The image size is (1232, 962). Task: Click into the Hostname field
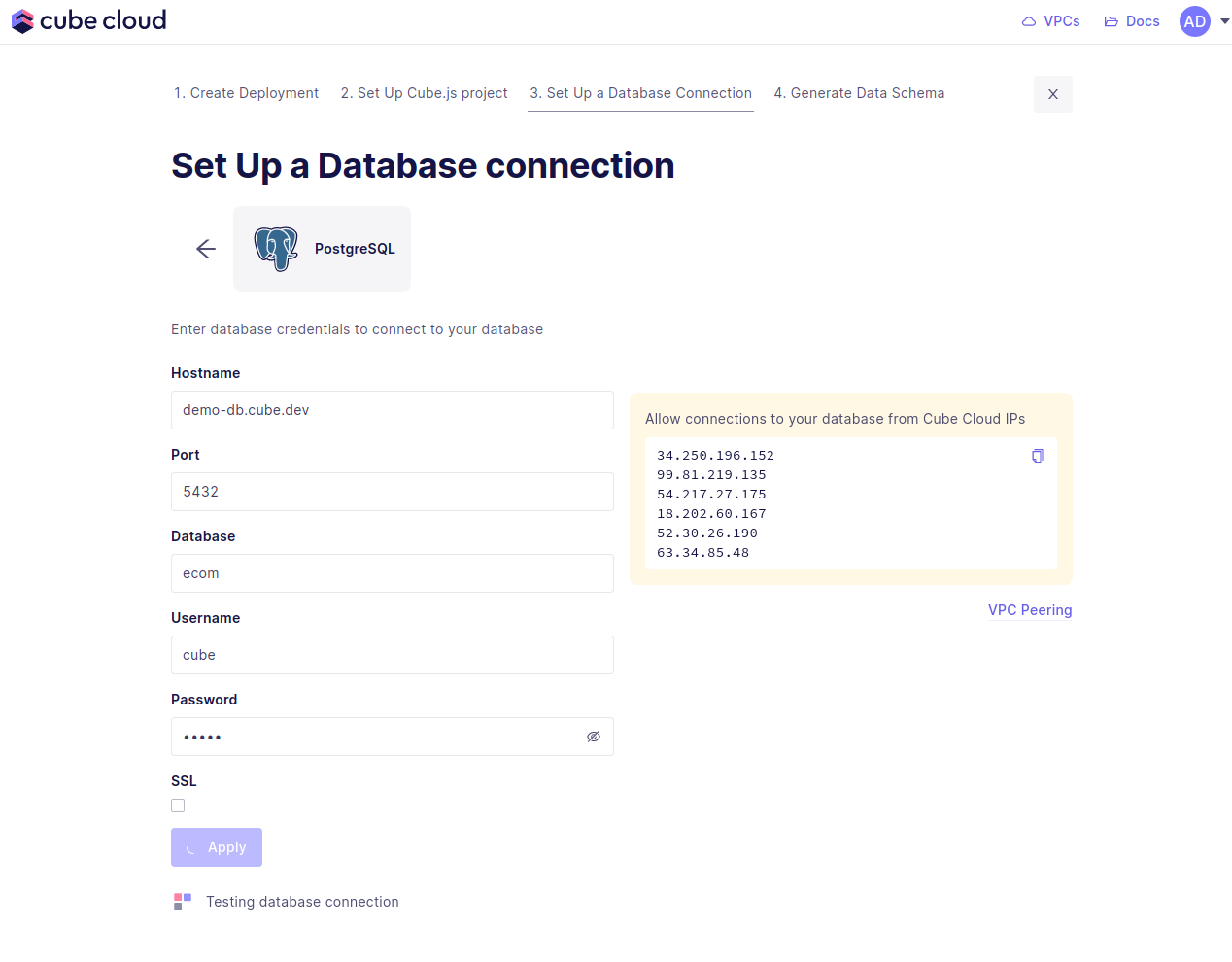pos(392,410)
